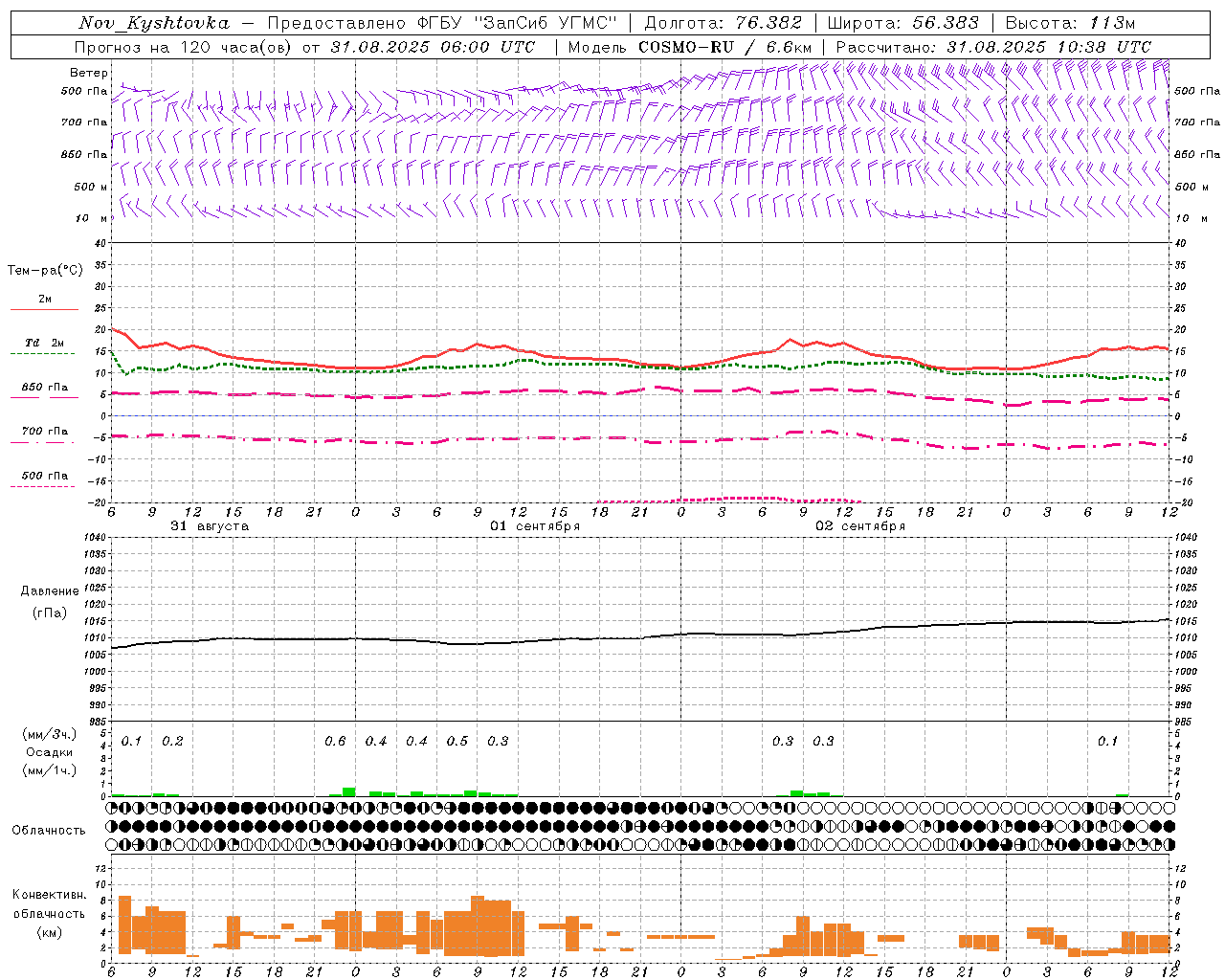Click the (мм/3ч.) precipitation unit label
1225x980 pixels.
50,734
